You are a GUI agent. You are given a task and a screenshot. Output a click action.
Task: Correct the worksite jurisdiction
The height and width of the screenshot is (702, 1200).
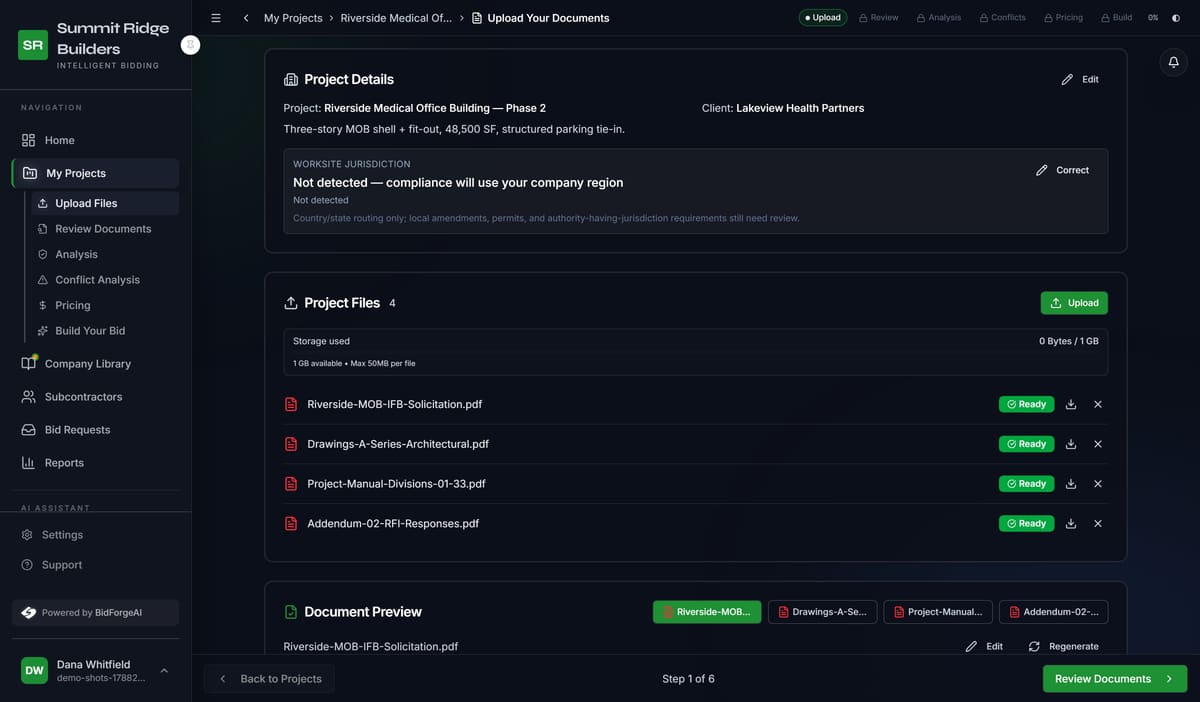pyautogui.click(x=1063, y=170)
